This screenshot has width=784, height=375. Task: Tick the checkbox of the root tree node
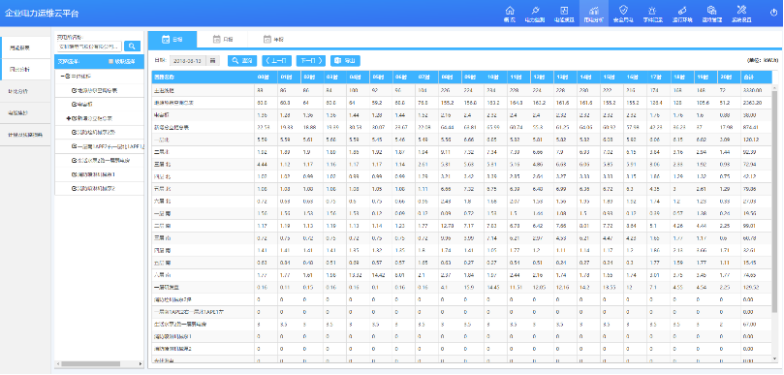(68, 76)
